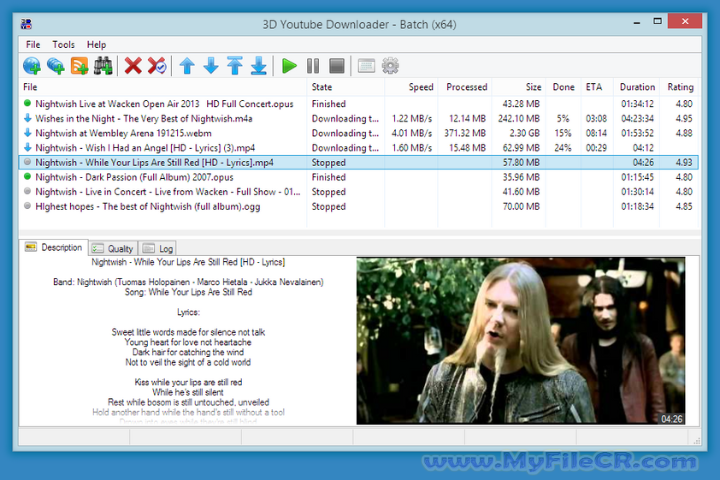This screenshot has width=720, height=480.
Task: Click download arrow icon of Wembley Arena row
Action: click(28, 133)
